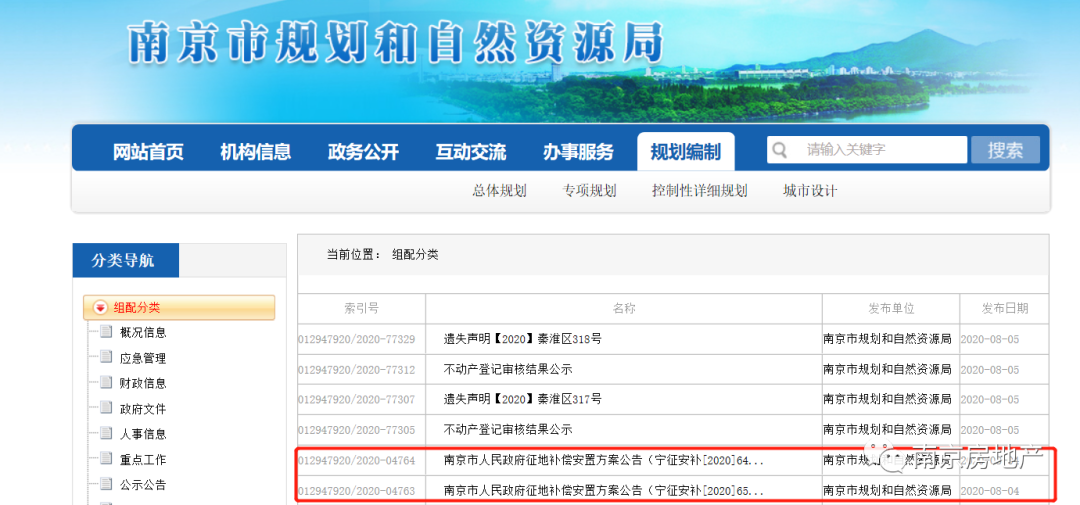This screenshot has width=1080, height=505.
Task: Select 组配分类 tree root
Action: pyautogui.click(x=179, y=308)
